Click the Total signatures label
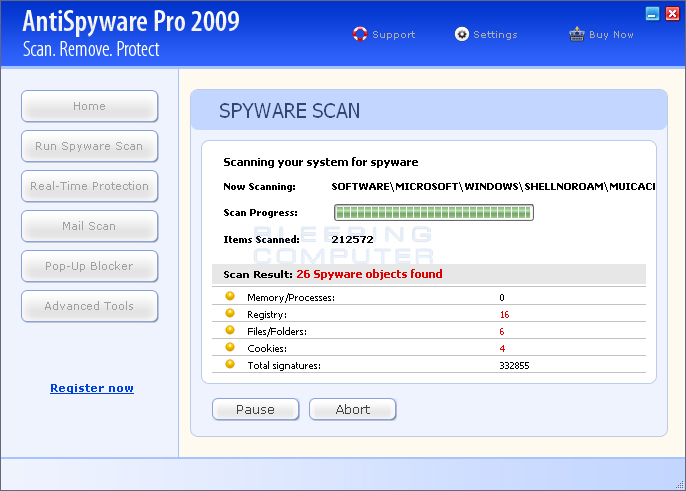 [284, 366]
